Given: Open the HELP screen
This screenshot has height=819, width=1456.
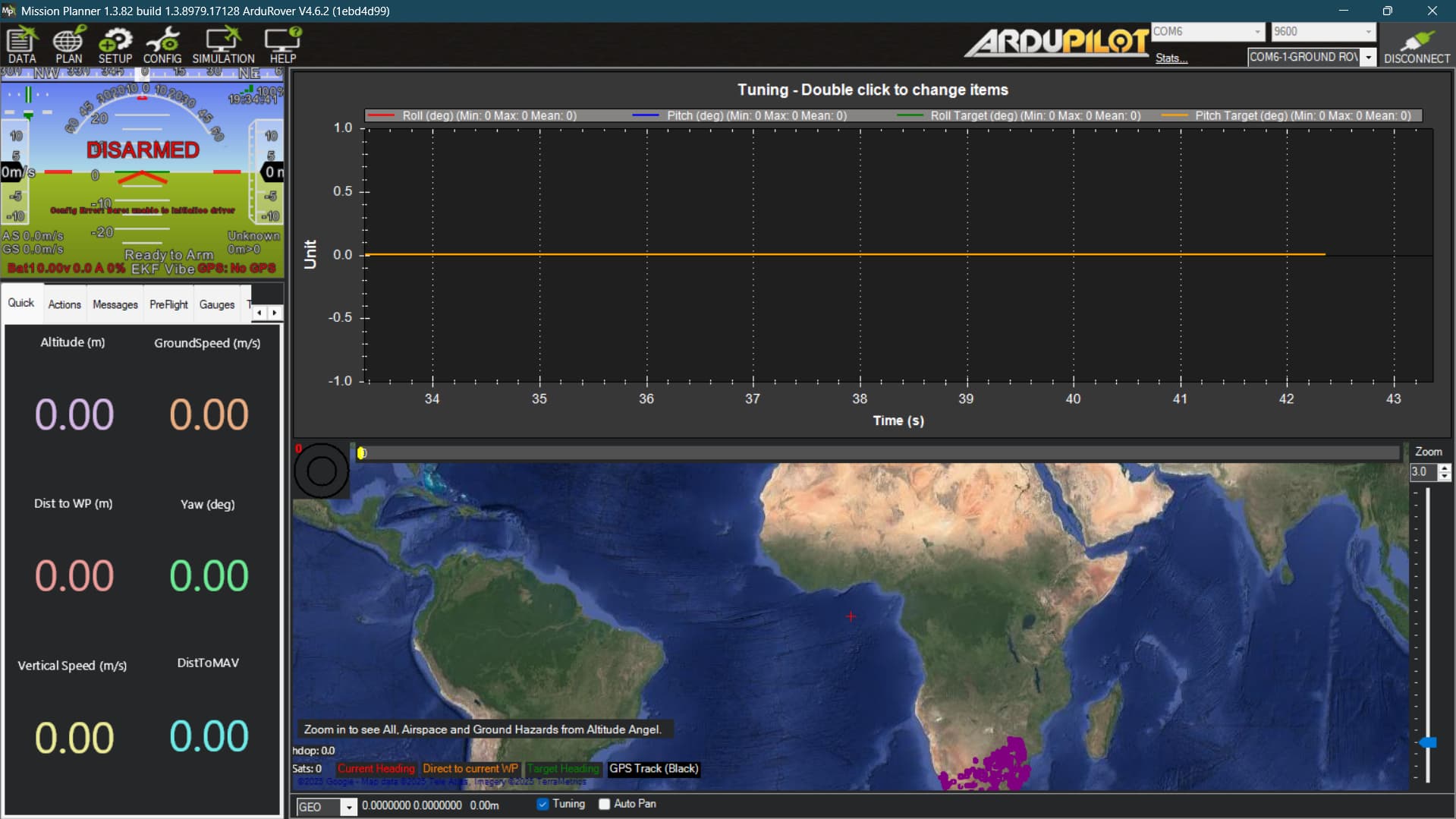Looking at the screenshot, I should pos(282,45).
